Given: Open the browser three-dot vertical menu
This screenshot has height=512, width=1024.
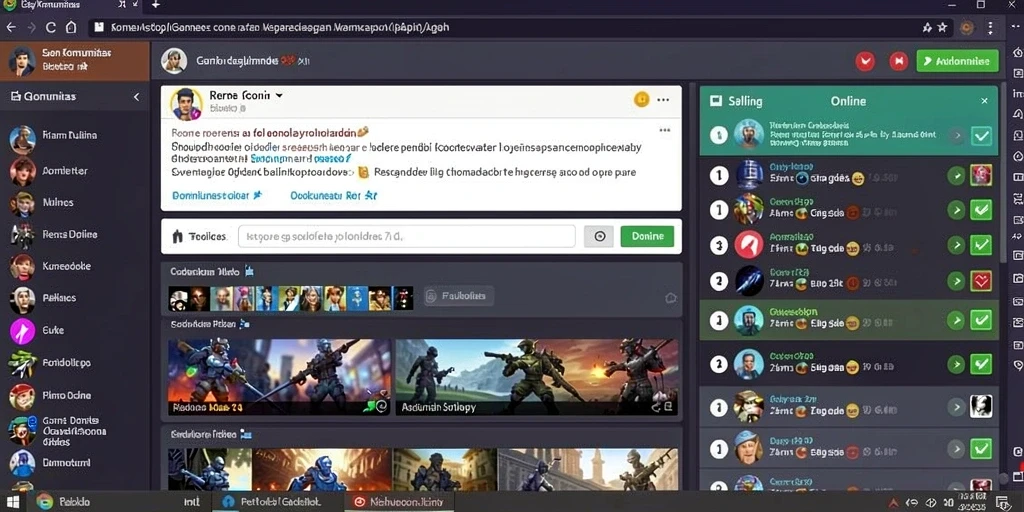Looking at the screenshot, I should click(991, 27).
